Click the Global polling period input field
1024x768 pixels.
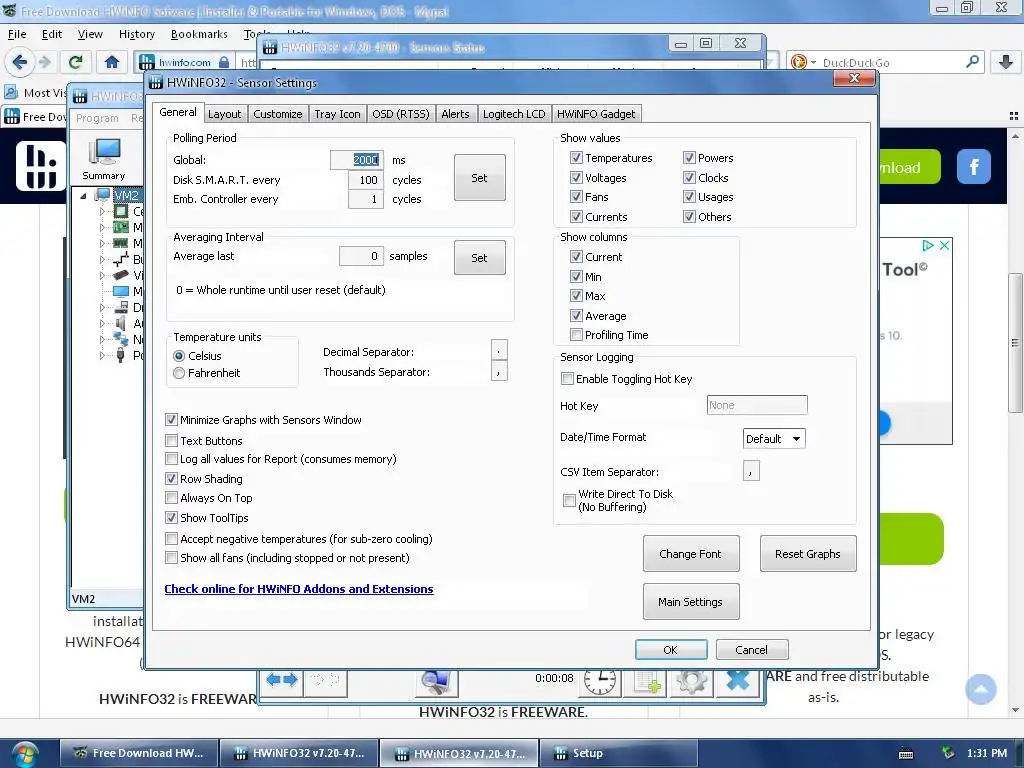pos(357,160)
